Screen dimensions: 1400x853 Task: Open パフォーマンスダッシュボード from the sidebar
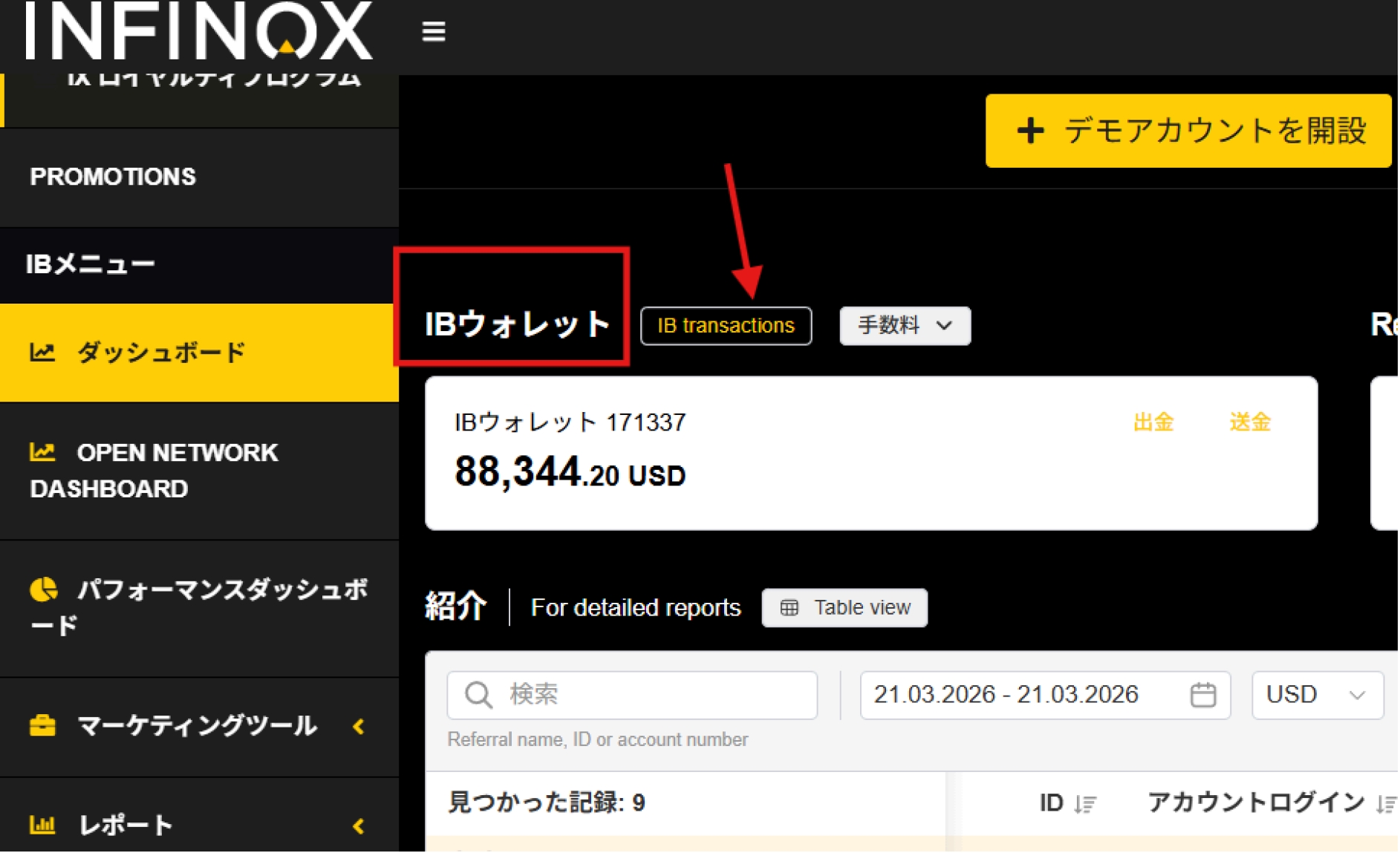(x=199, y=607)
